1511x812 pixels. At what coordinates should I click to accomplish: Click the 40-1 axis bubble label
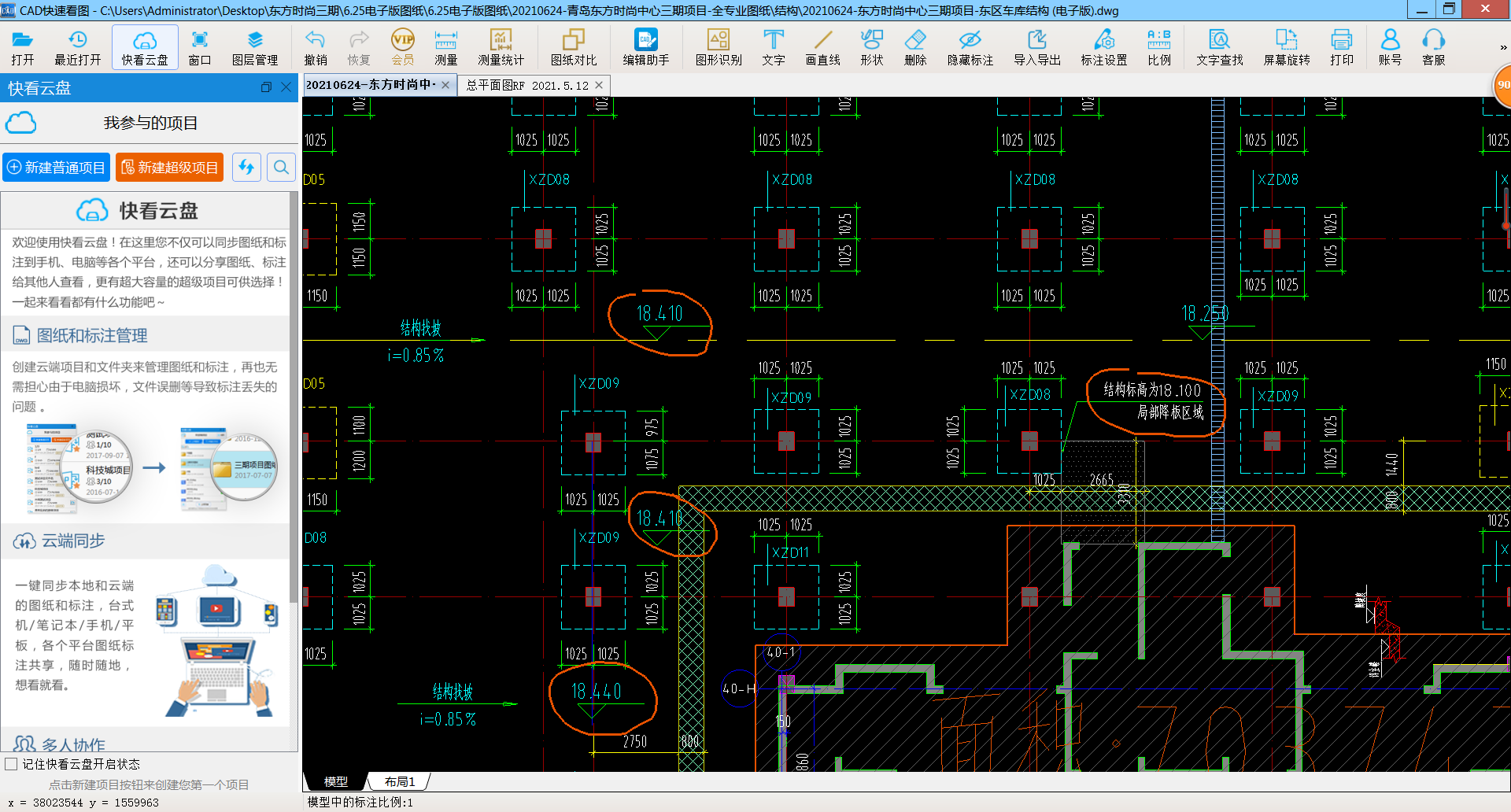[781, 652]
